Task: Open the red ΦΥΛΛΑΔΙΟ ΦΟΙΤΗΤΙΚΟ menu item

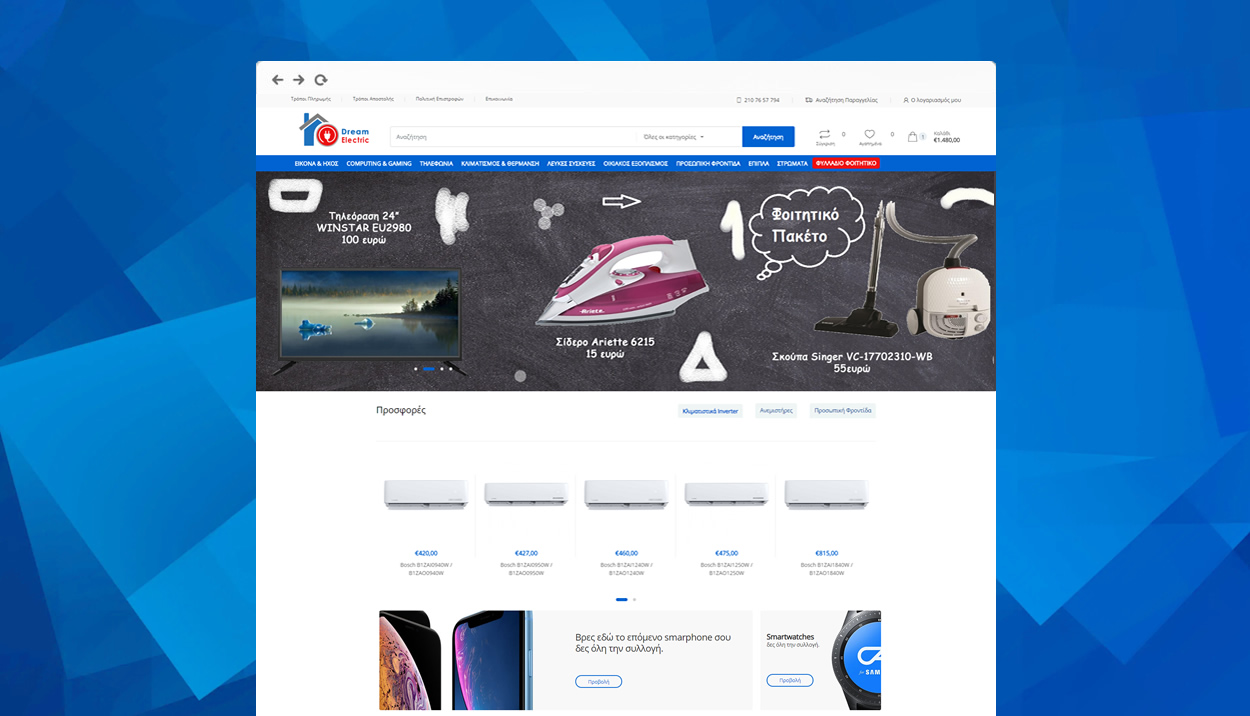Action: [846, 163]
